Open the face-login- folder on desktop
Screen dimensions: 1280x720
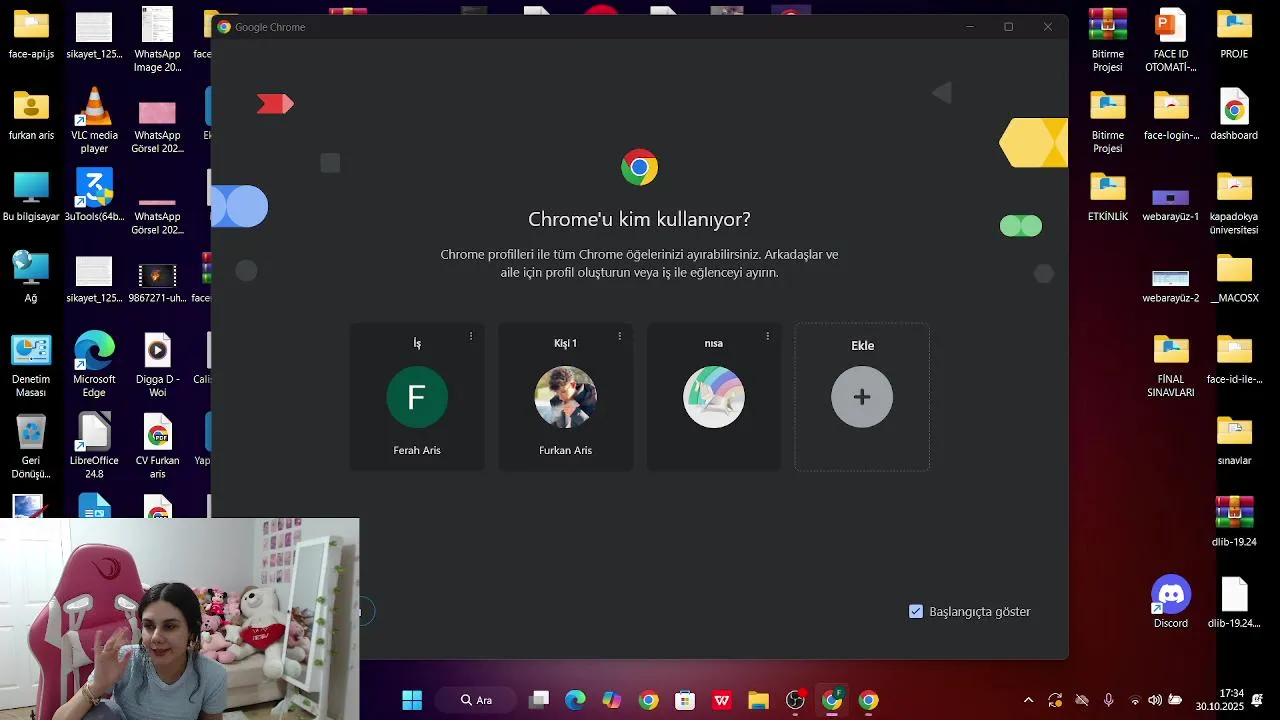coord(1171,115)
